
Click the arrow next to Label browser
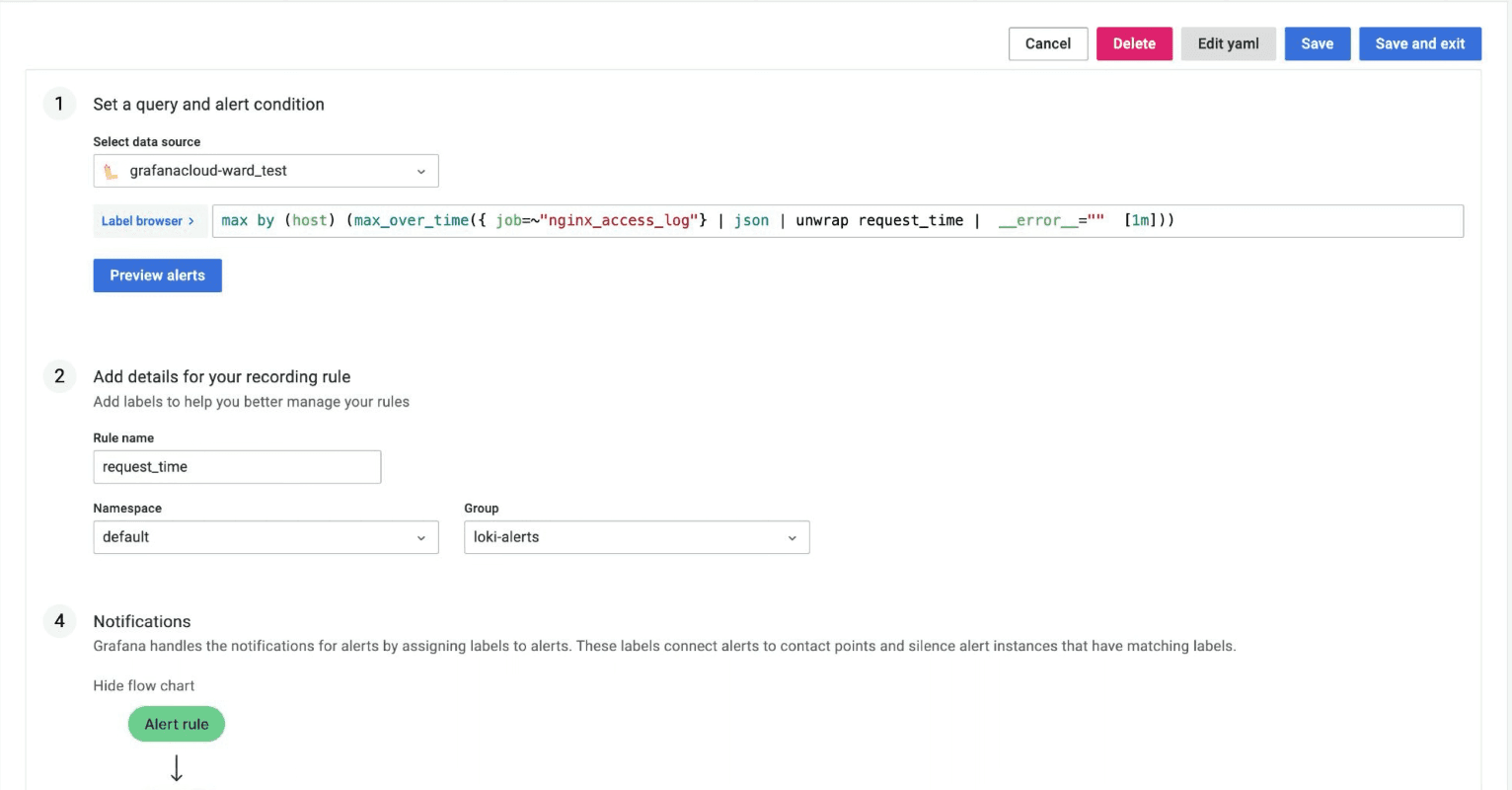pos(189,220)
